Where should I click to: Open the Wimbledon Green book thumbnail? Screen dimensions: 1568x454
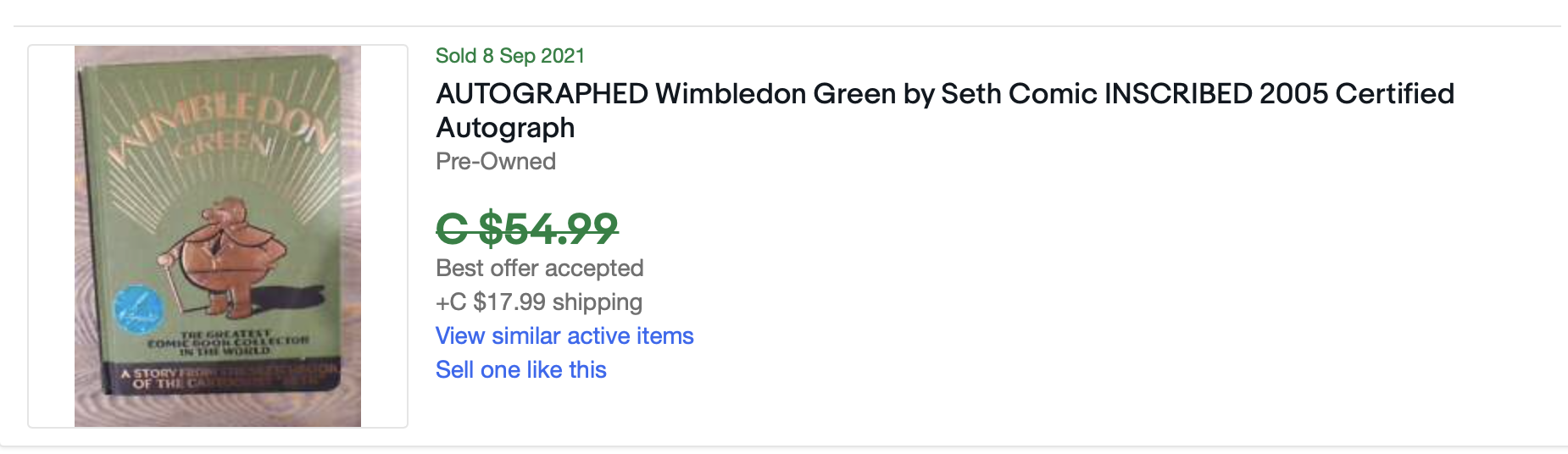coord(218,235)
